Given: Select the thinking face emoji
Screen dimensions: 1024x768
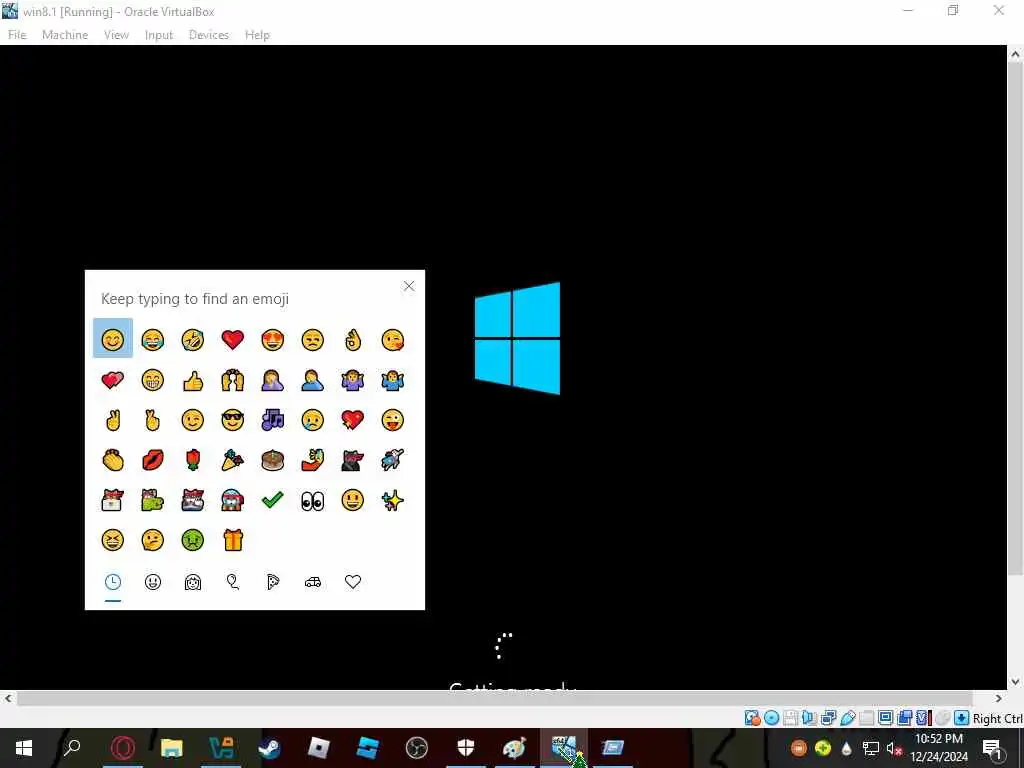Looking at the screenshot, I should pyautogui.click(x=153, y=540).
